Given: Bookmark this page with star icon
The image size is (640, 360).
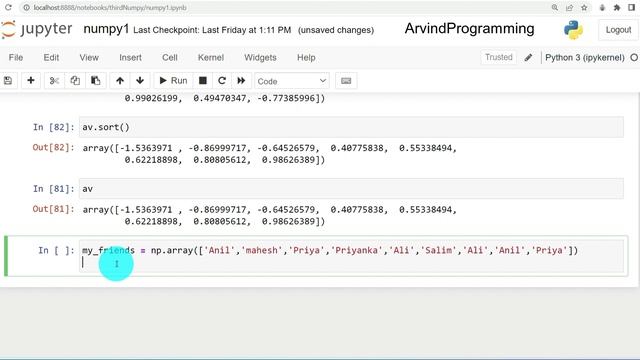Looking at the screenshot, I should [x=584, y=7].
